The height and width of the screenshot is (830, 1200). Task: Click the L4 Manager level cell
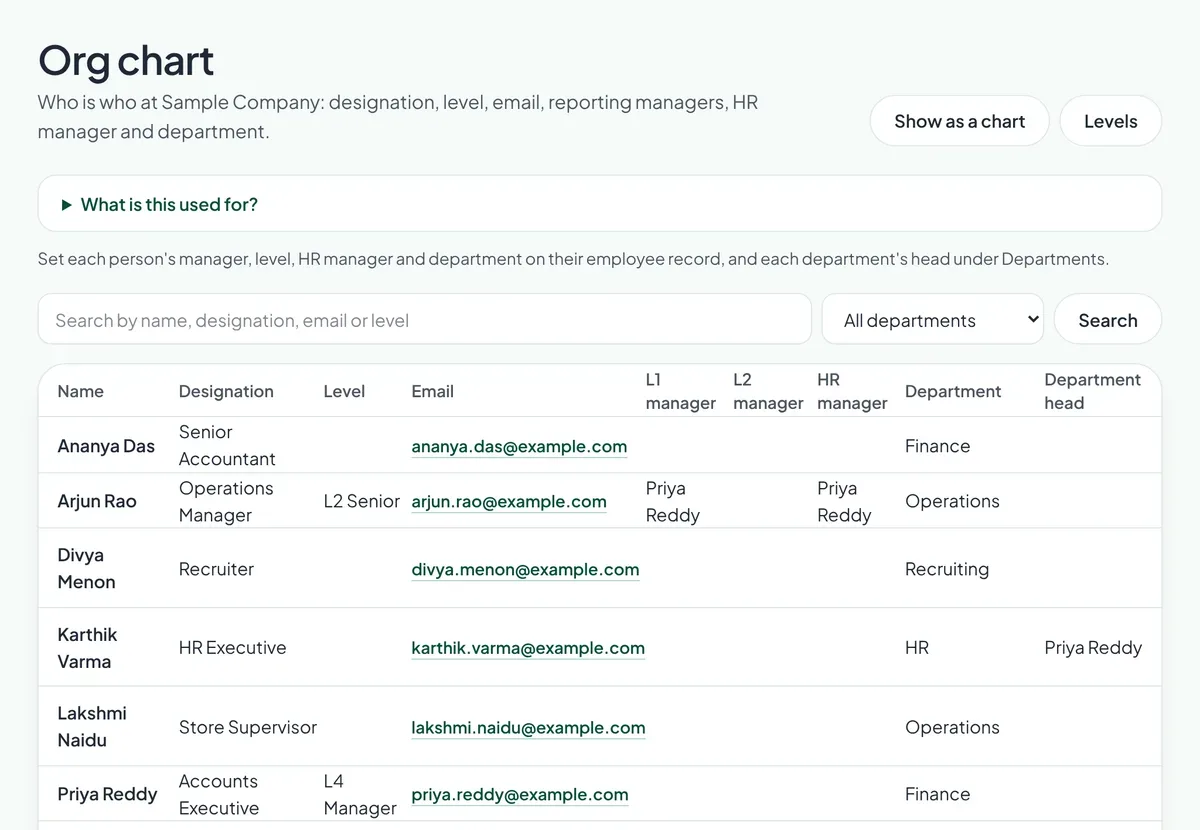pos(360,794)
